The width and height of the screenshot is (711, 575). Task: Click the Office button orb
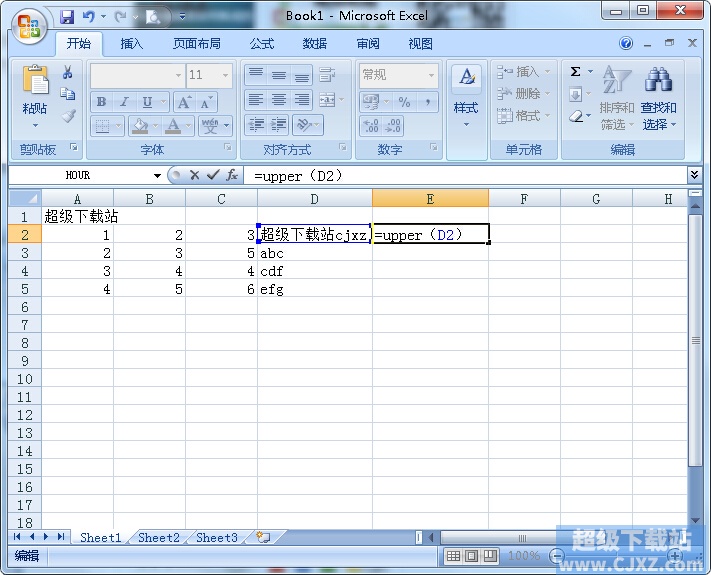pyautogui.click(x=29, y=27)
